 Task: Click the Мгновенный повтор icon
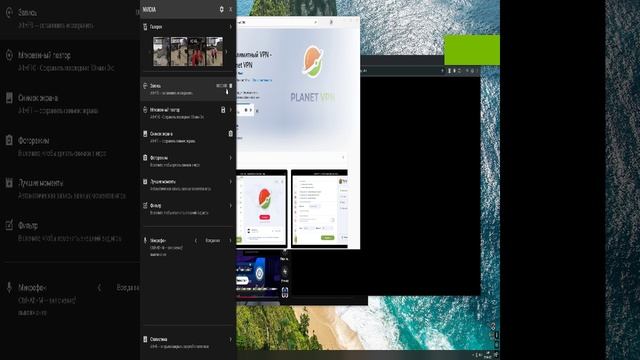145,110
